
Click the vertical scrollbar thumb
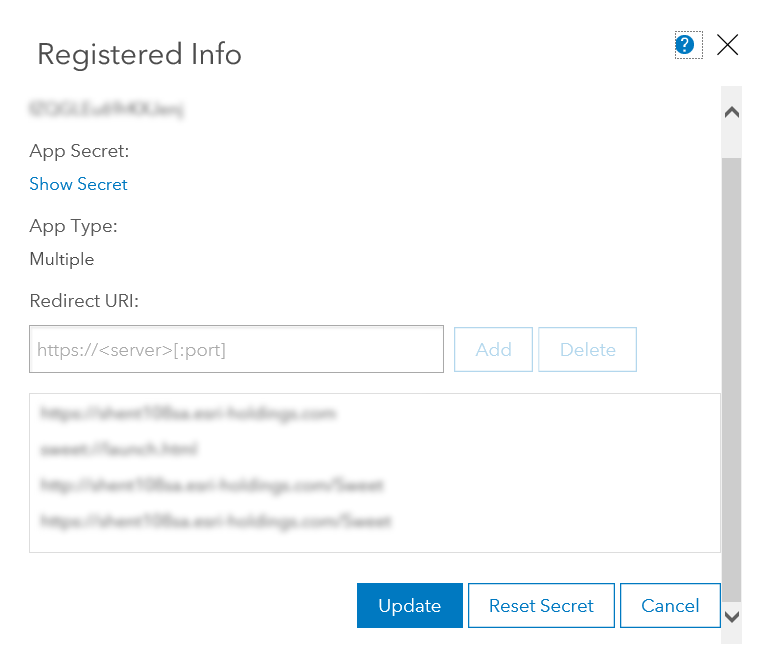(731, 370)
